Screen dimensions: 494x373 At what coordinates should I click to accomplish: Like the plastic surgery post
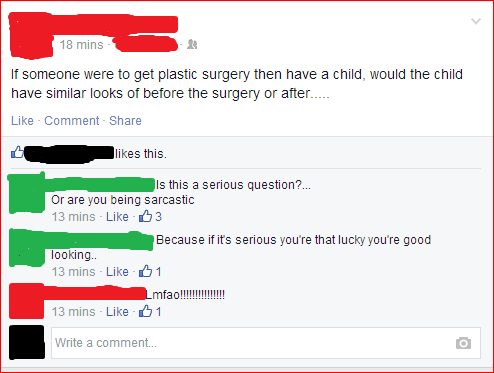click(x=22, y=121)
